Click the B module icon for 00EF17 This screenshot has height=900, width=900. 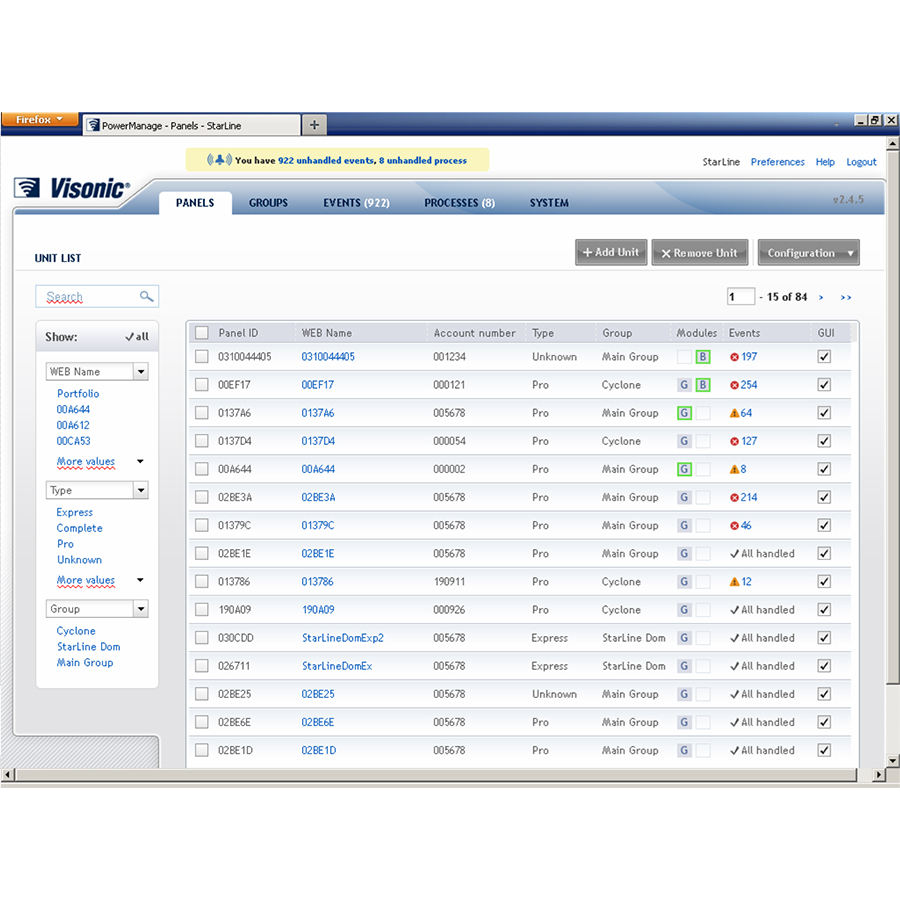[x=703, y=385]
